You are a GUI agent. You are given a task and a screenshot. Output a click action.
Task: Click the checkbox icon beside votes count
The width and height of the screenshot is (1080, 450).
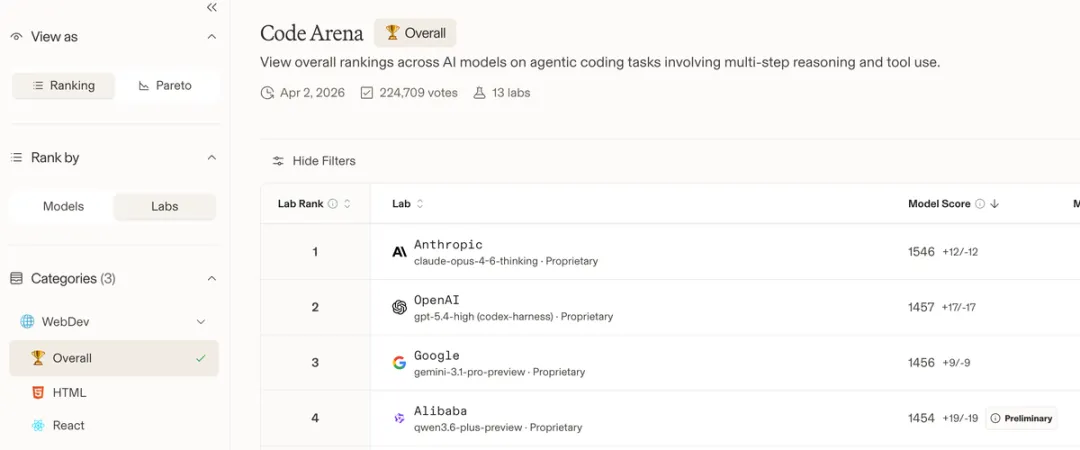click(x=367, y=92)
